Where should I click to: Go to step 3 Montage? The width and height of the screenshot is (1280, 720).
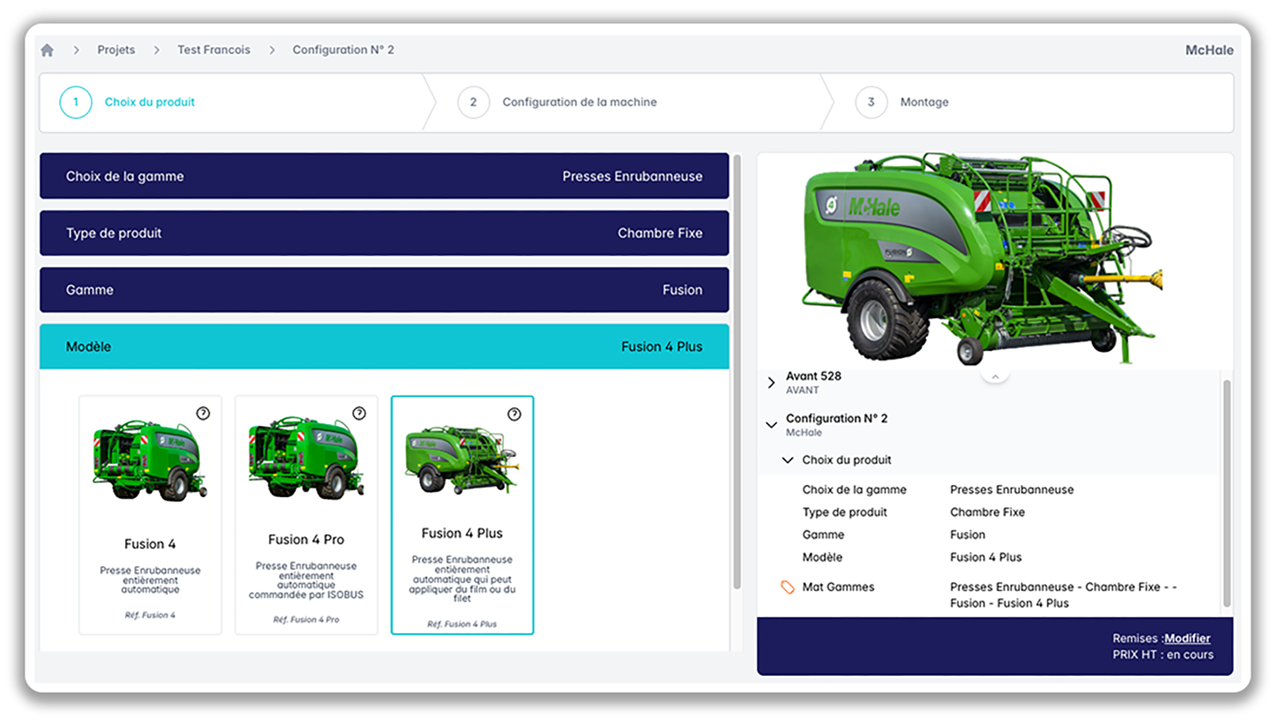(902, 102)
